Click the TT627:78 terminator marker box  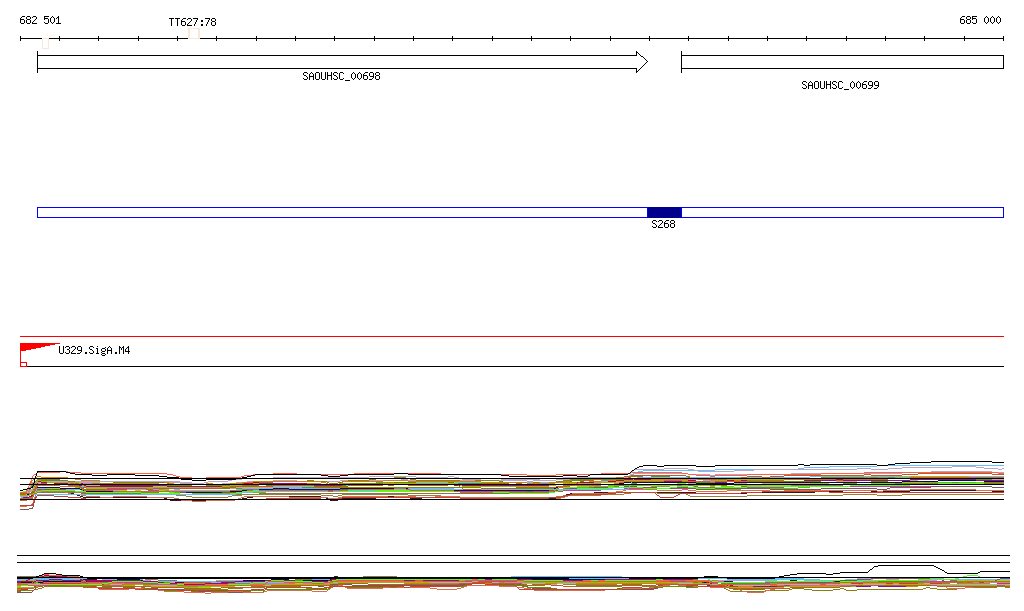pyautogui.click(x=193, y=33)
